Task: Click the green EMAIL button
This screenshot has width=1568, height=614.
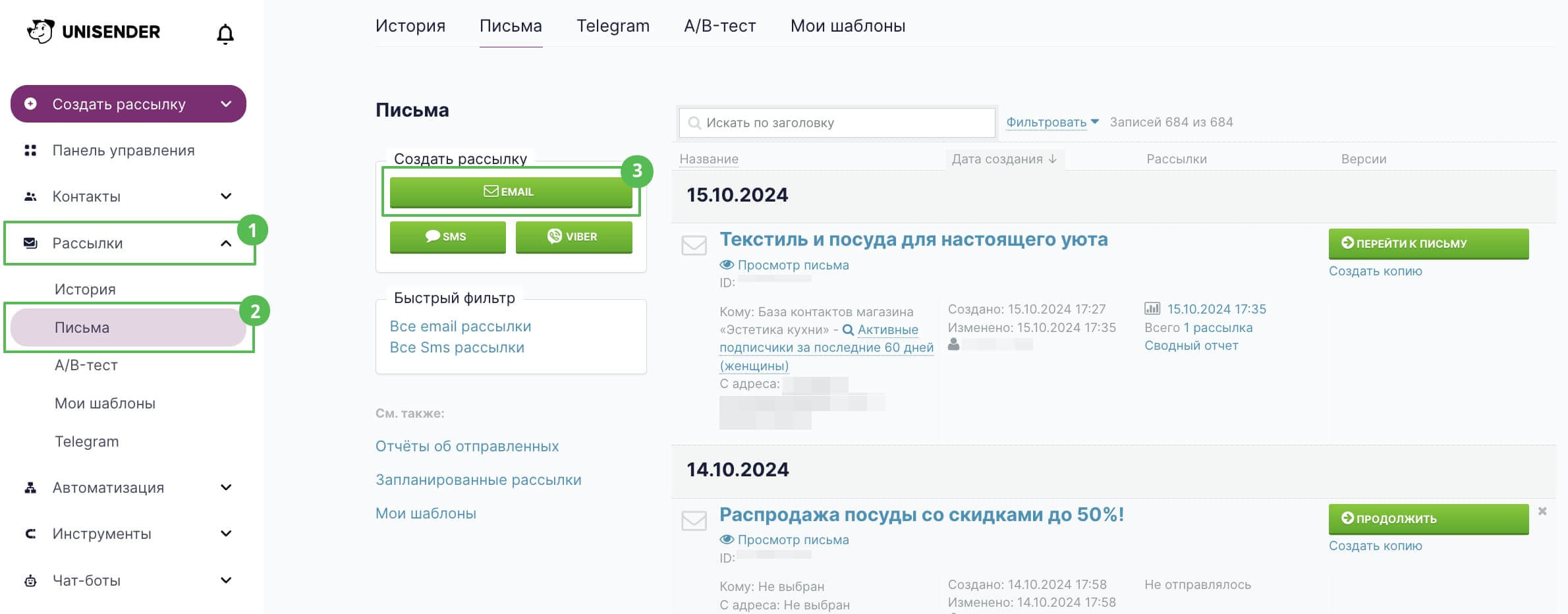Action: pyautogui.click(x=511, y=192)
